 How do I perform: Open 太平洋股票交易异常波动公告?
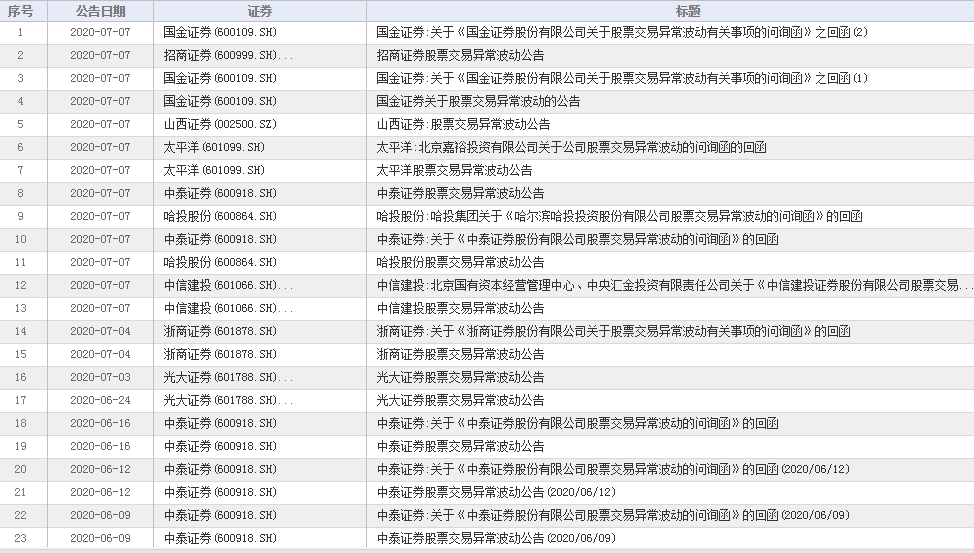454,170
